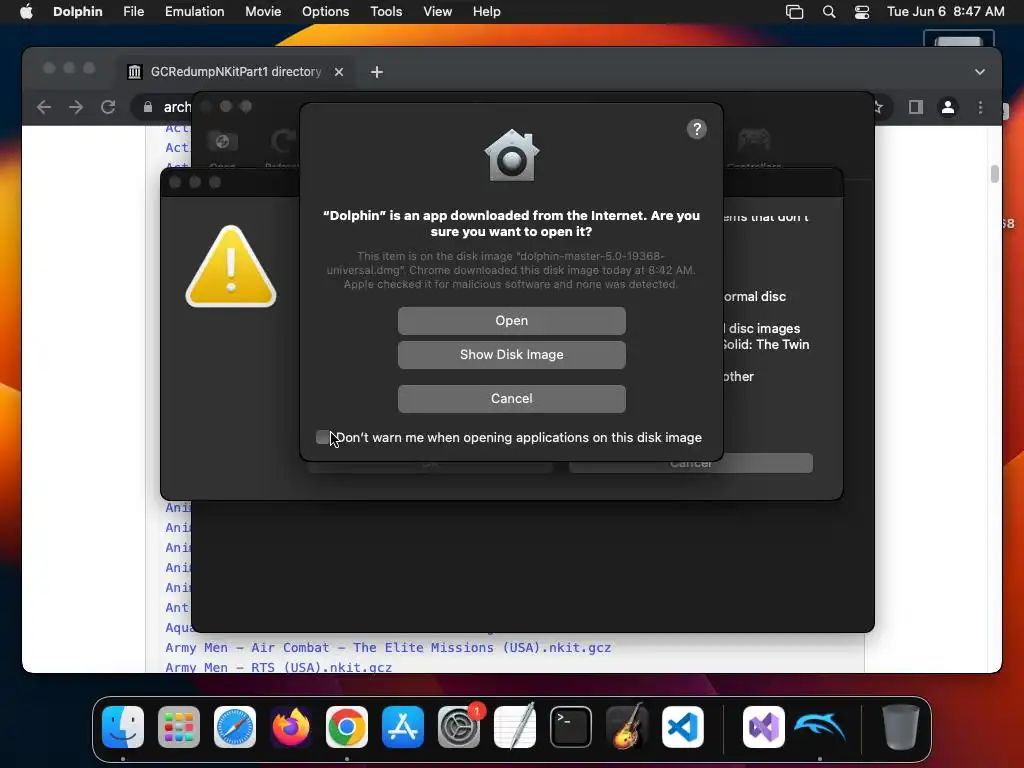The image size is (1024, 768).
Task: Open Chrome from the Dock
Action: tap(347, 727)
